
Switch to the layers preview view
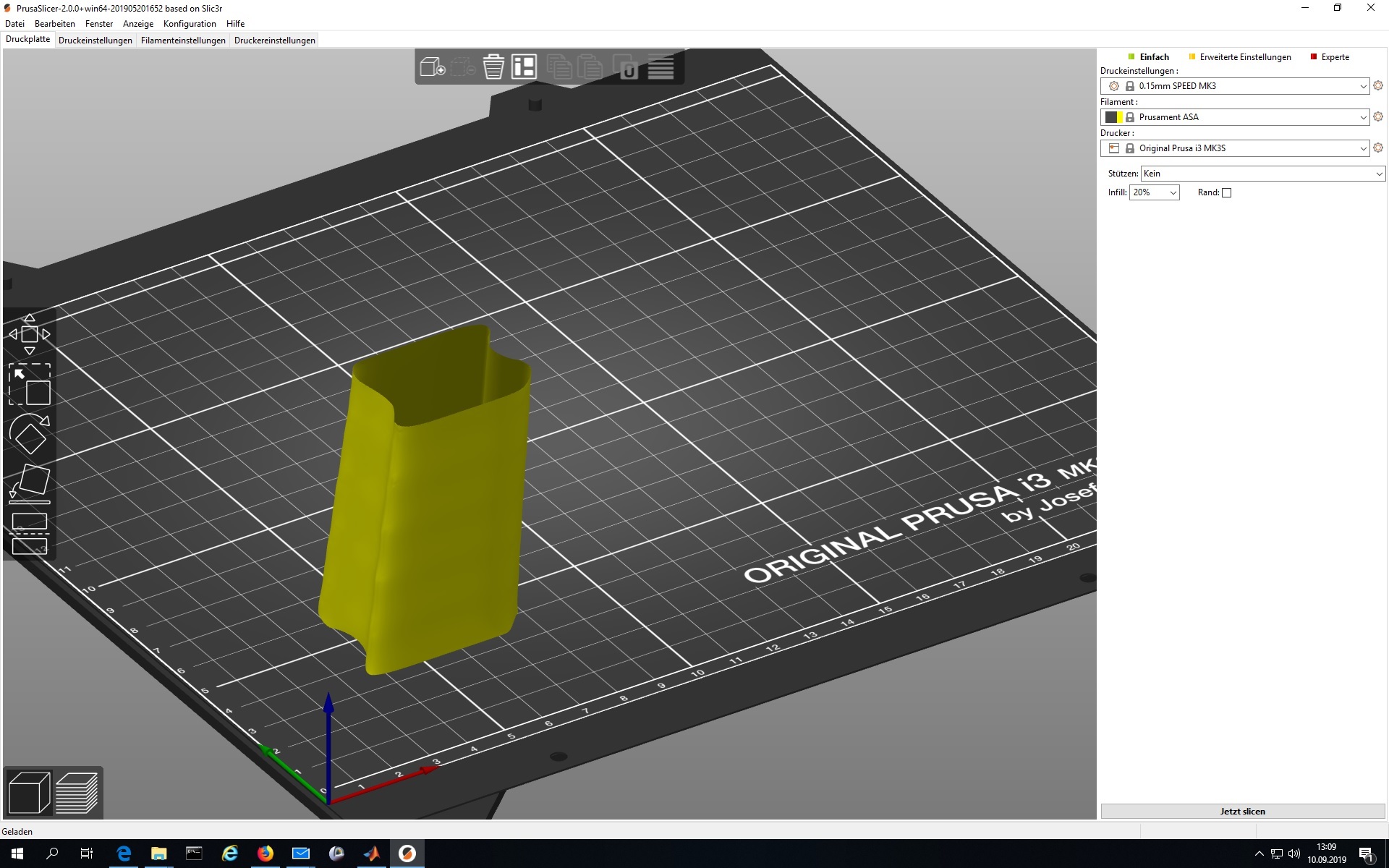pyautogui.click(x=77, y=793)
